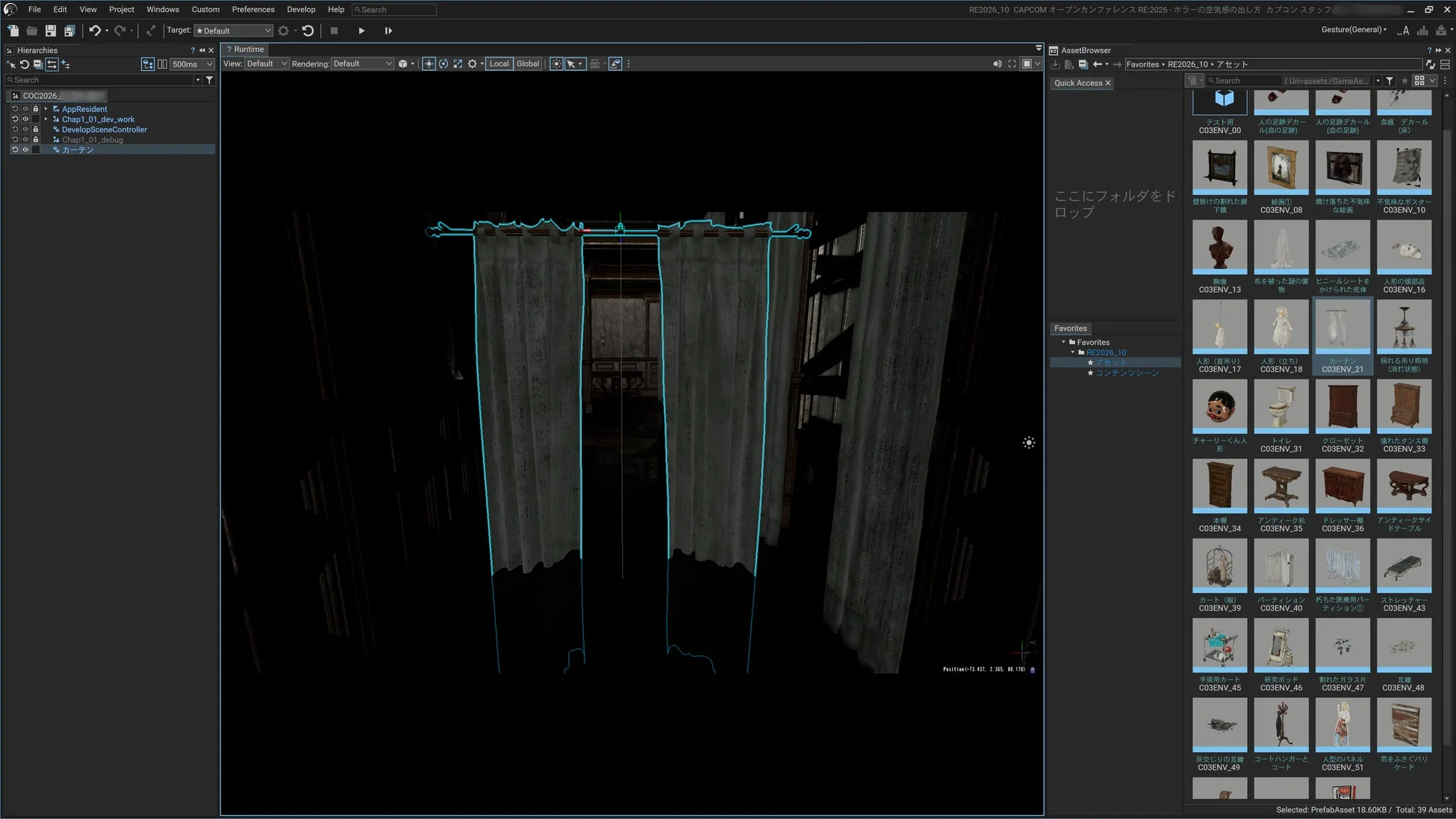Switch to the Runtime tab
1456x819 pixels.
245,49
